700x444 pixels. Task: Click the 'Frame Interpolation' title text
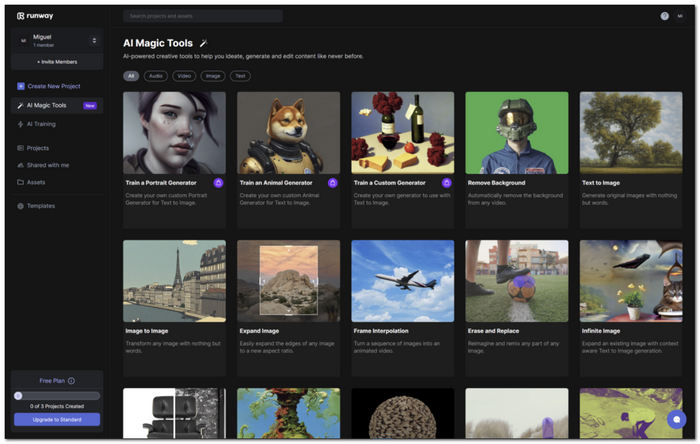(381, 331)
